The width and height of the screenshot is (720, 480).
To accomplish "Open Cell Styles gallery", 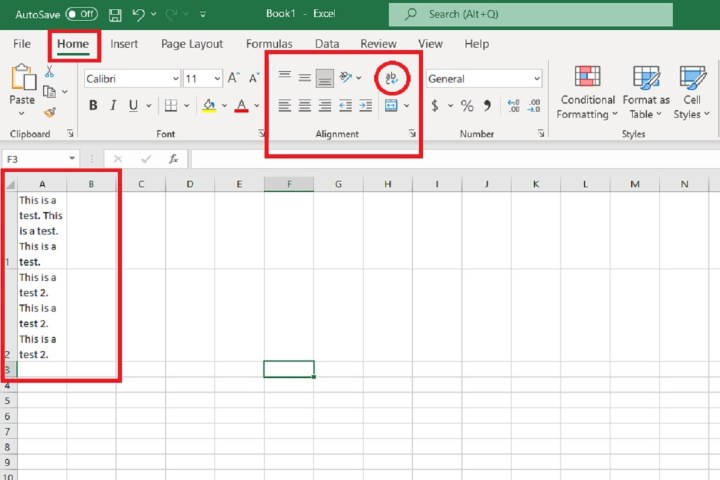I will tap(692, 93).
